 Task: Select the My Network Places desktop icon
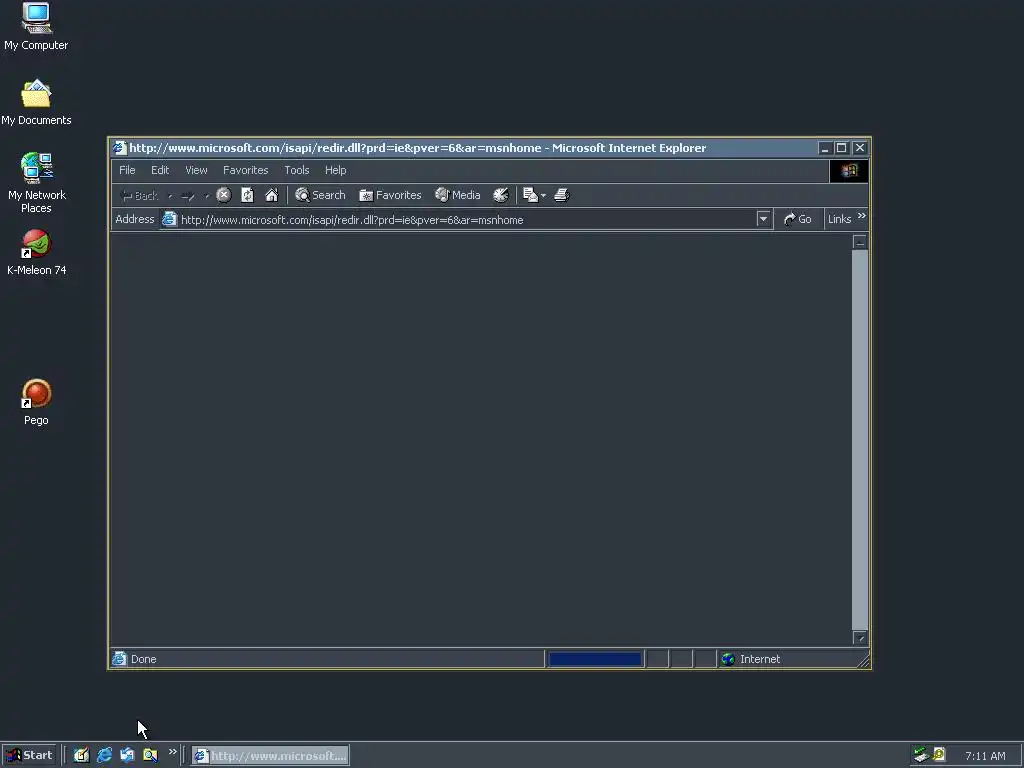coord(37,183)
